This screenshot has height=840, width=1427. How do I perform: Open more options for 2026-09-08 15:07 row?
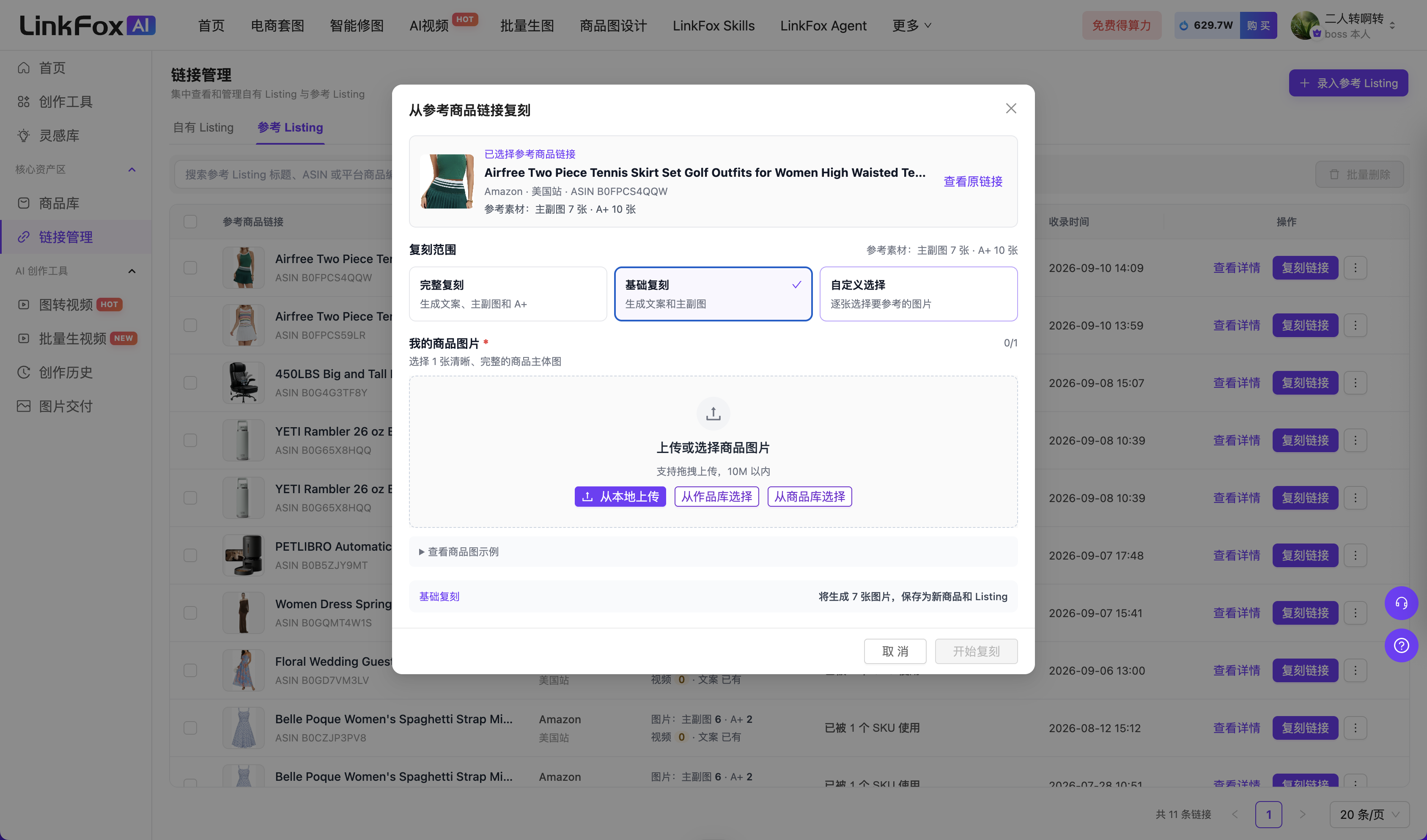1355,383
